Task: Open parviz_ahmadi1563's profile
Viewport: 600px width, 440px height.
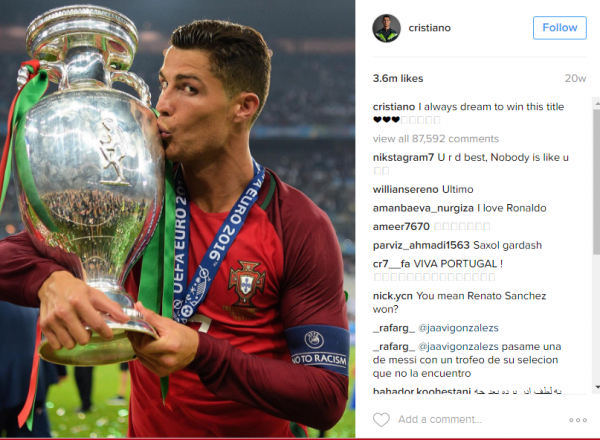Action: coord(421,245)
